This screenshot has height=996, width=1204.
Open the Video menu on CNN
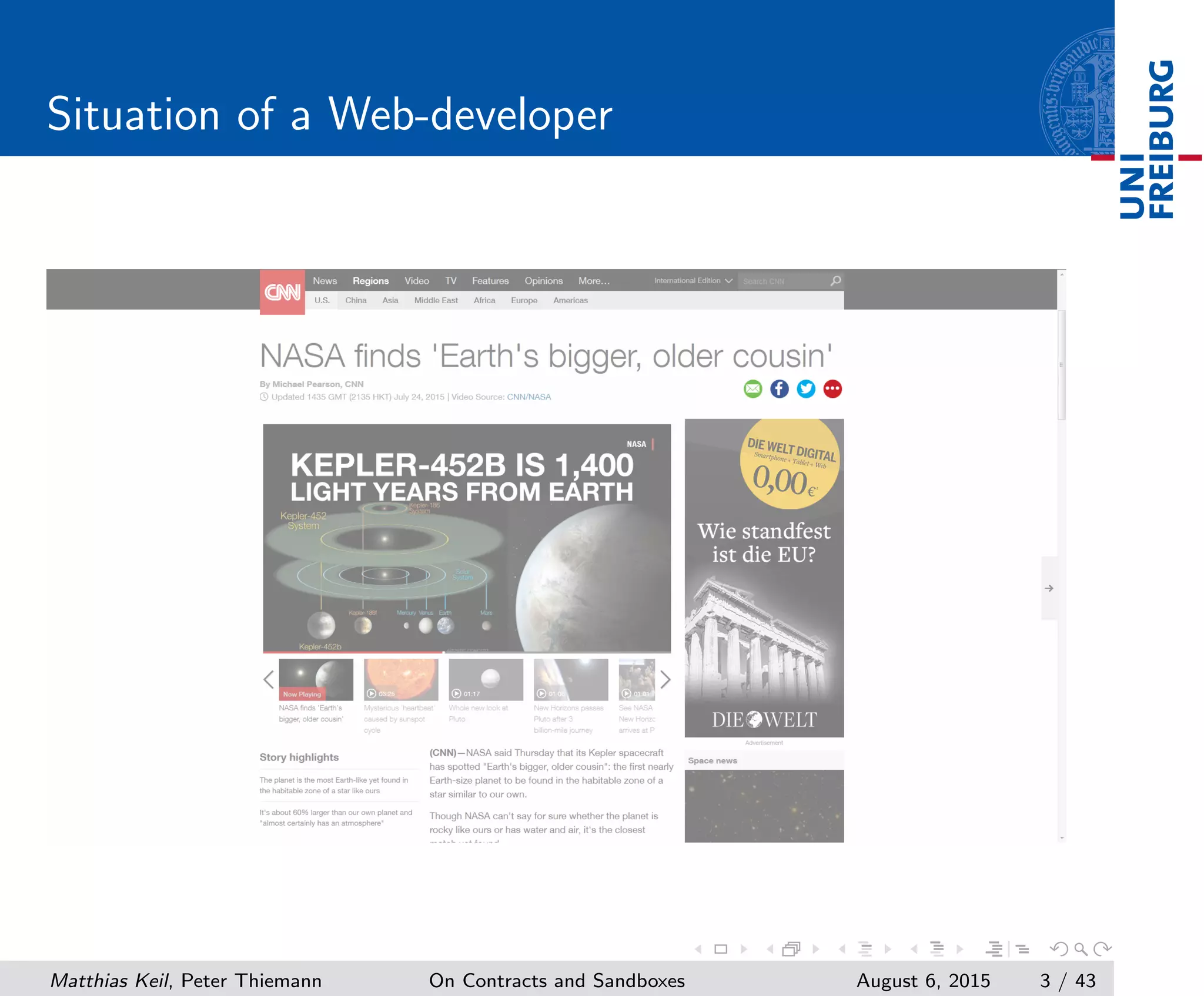417,281
